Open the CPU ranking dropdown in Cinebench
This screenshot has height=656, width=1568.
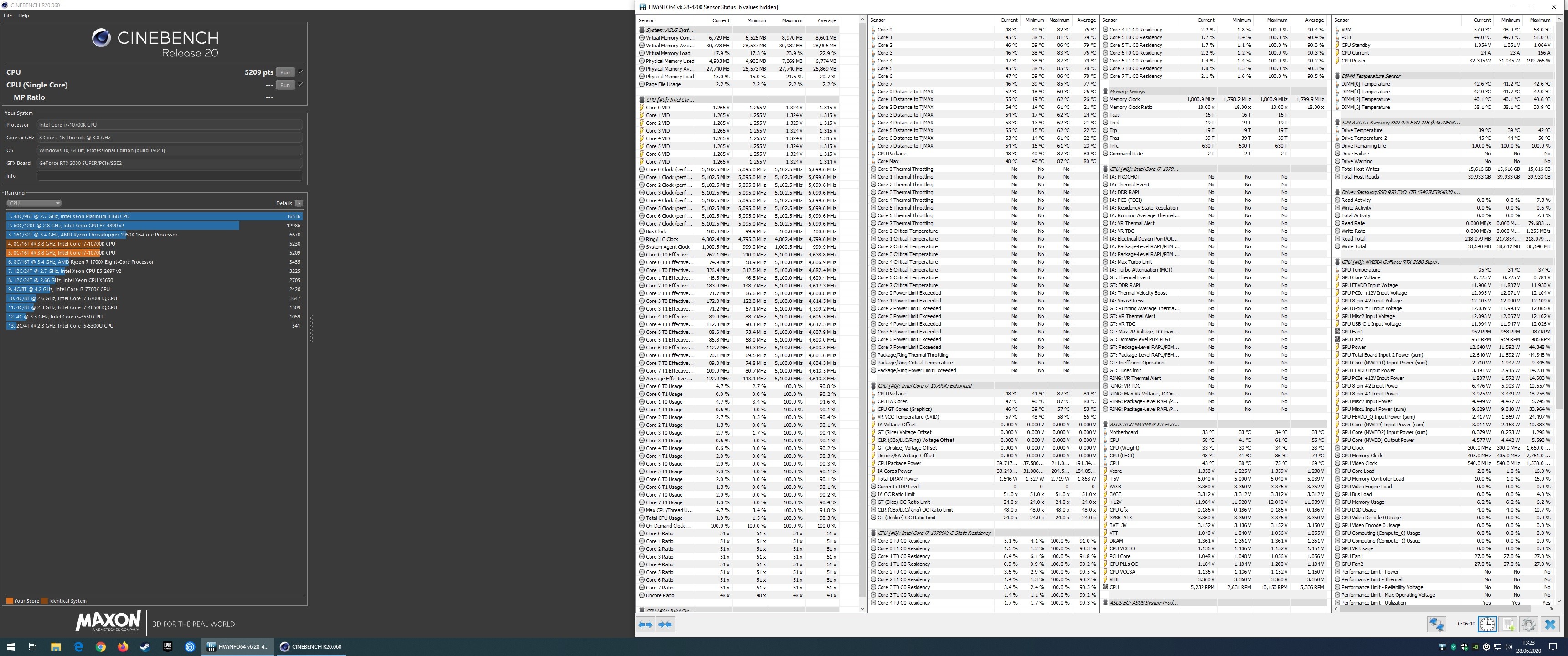pos(34,203)
